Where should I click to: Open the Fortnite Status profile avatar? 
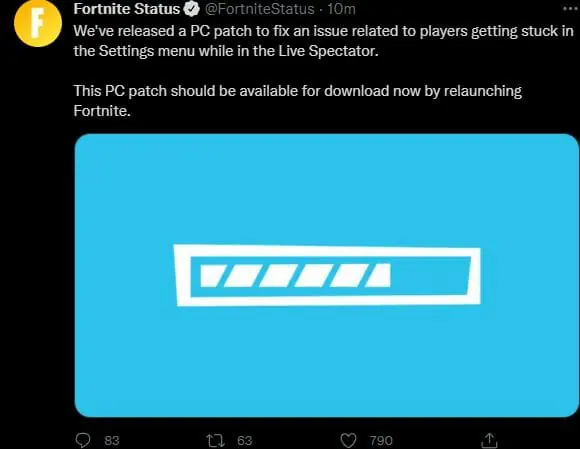(38, 23)
